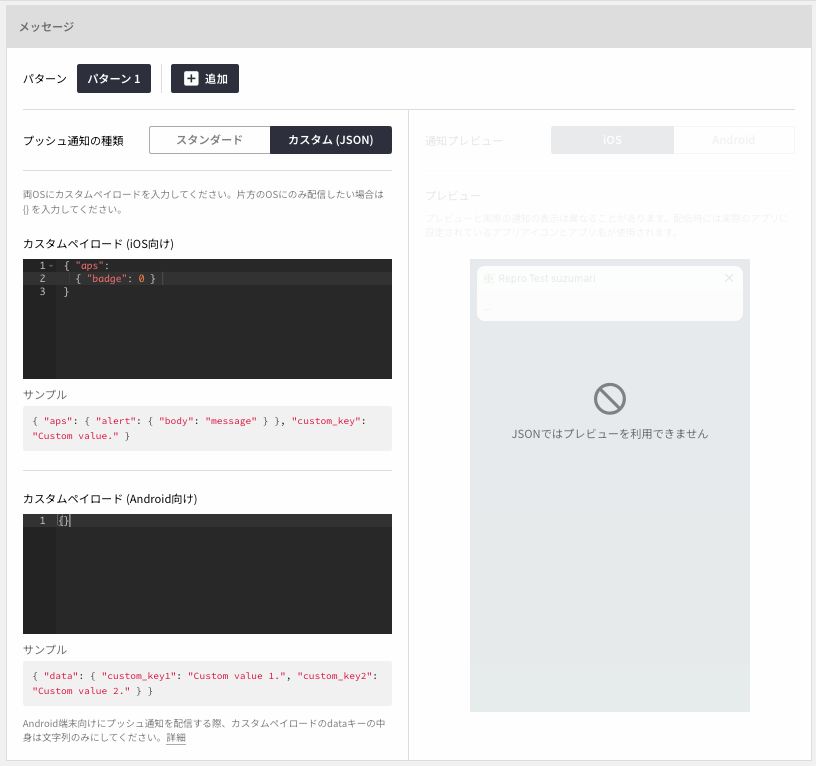The height and width of the screenshot is (766, 816).
Task: Click the app icon in preview notification
Action: (489, 278)
